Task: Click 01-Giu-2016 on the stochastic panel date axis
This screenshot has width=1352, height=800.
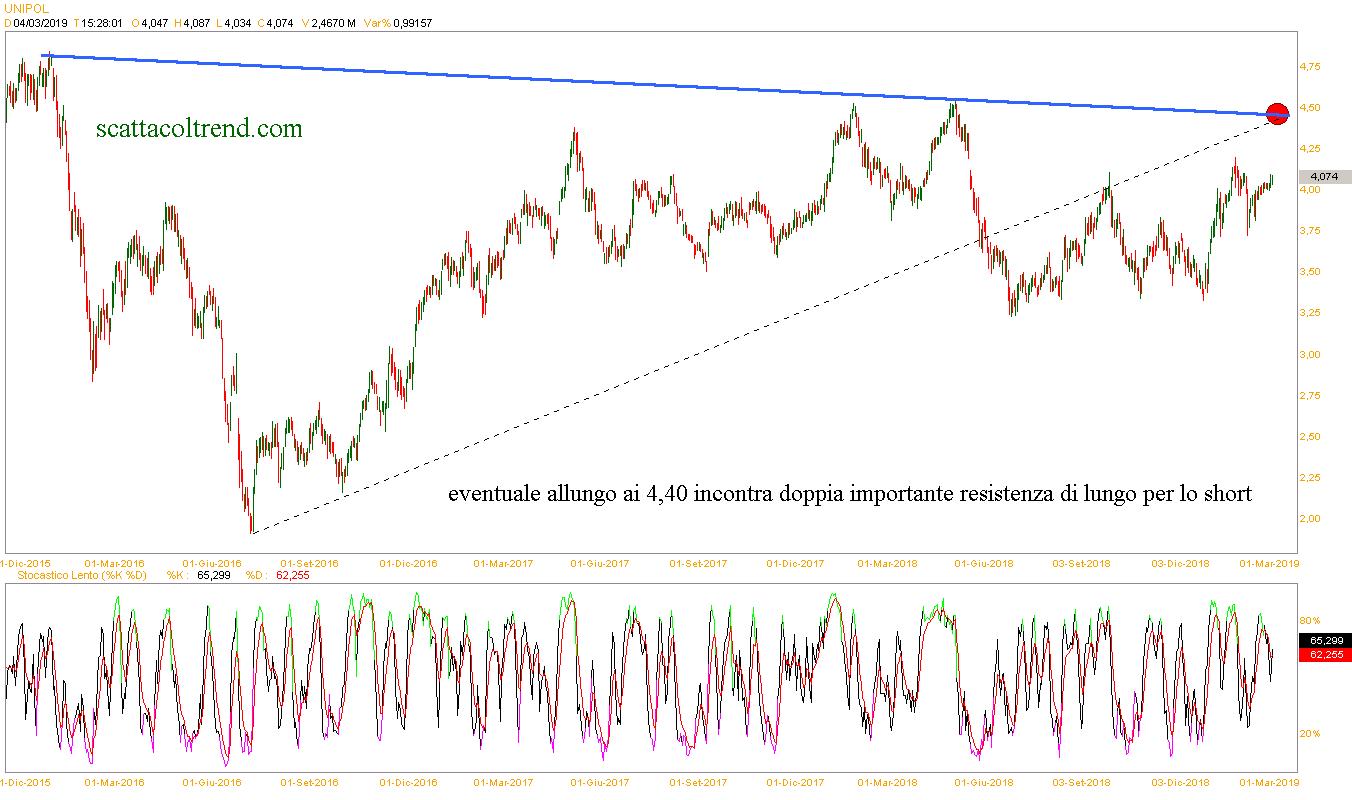Action: click(212, 783)
